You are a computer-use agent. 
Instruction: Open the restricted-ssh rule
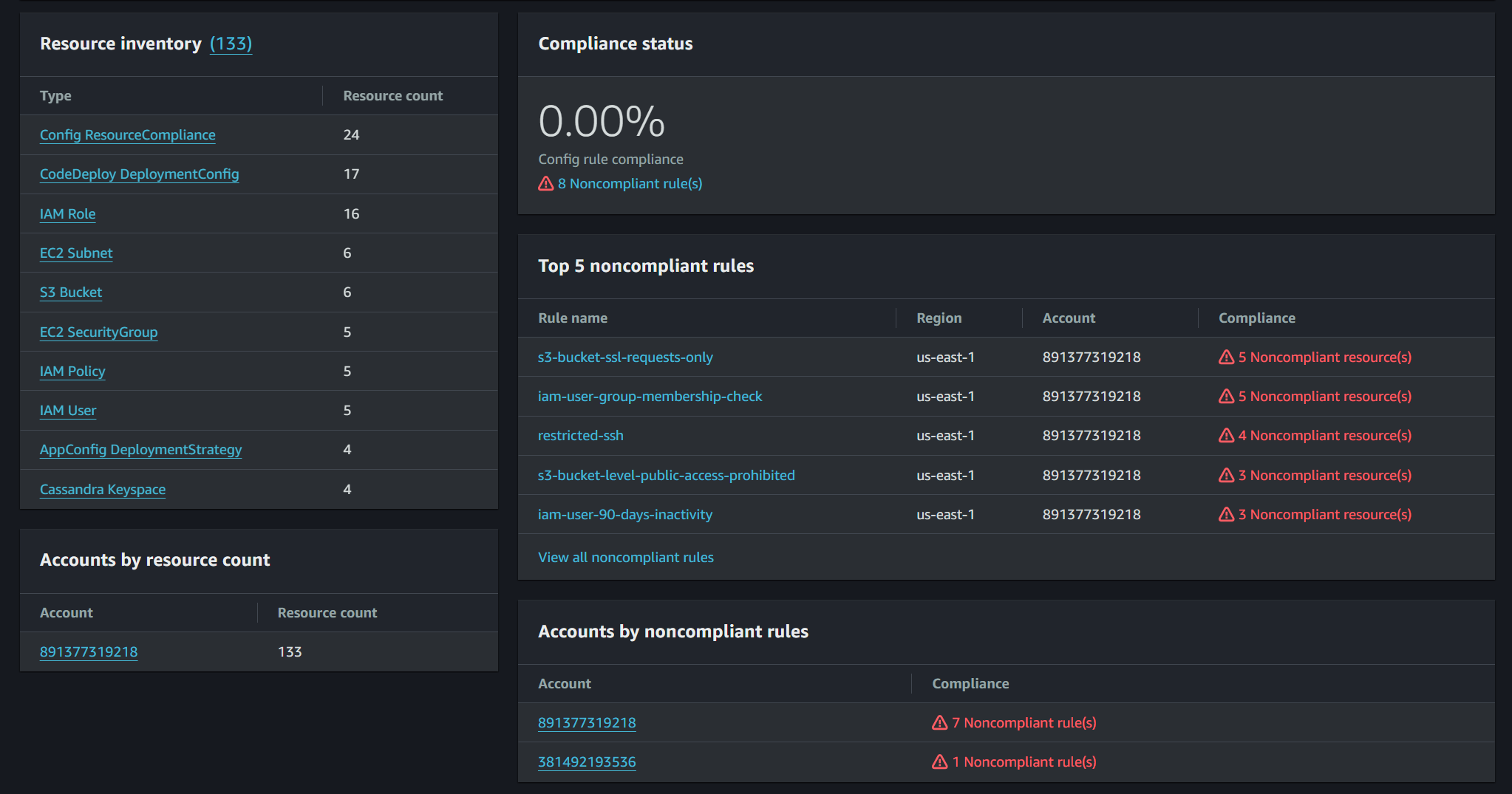[580, 436]
